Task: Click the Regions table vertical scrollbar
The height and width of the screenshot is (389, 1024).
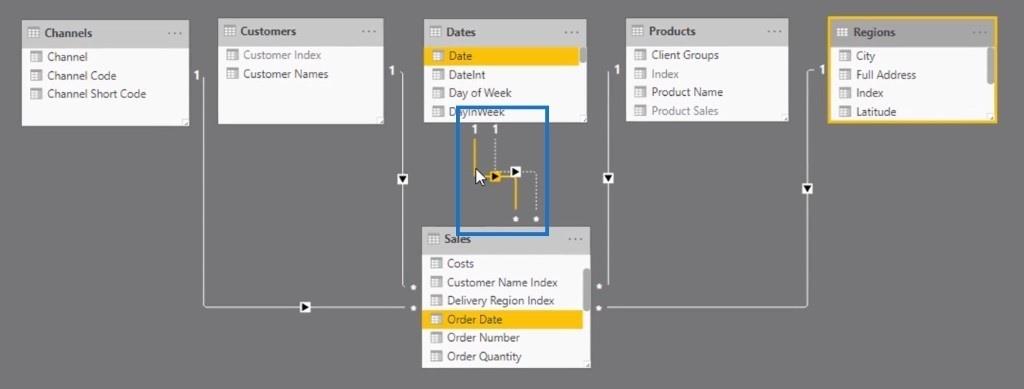Action: click(991, 66)
